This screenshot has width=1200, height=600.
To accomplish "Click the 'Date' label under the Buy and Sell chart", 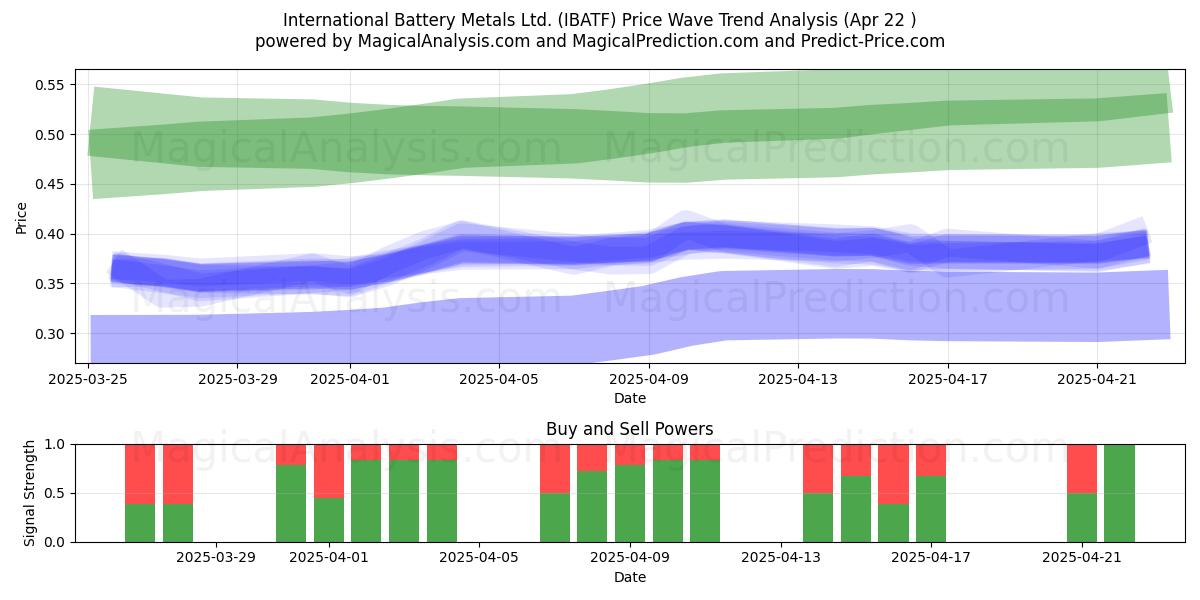I will click(630, 577).
